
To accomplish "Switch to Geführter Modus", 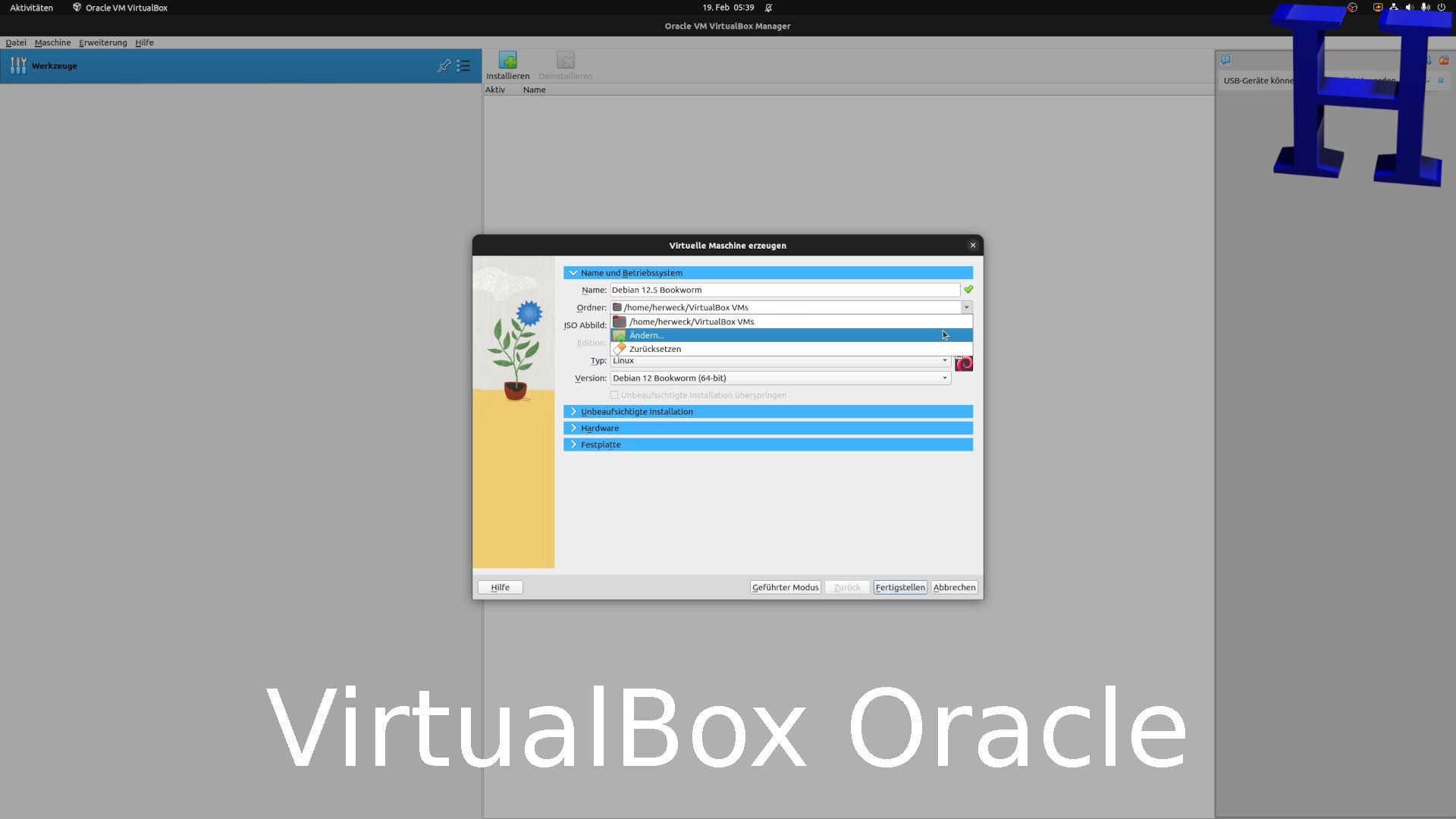I will [x=786, y=587].
